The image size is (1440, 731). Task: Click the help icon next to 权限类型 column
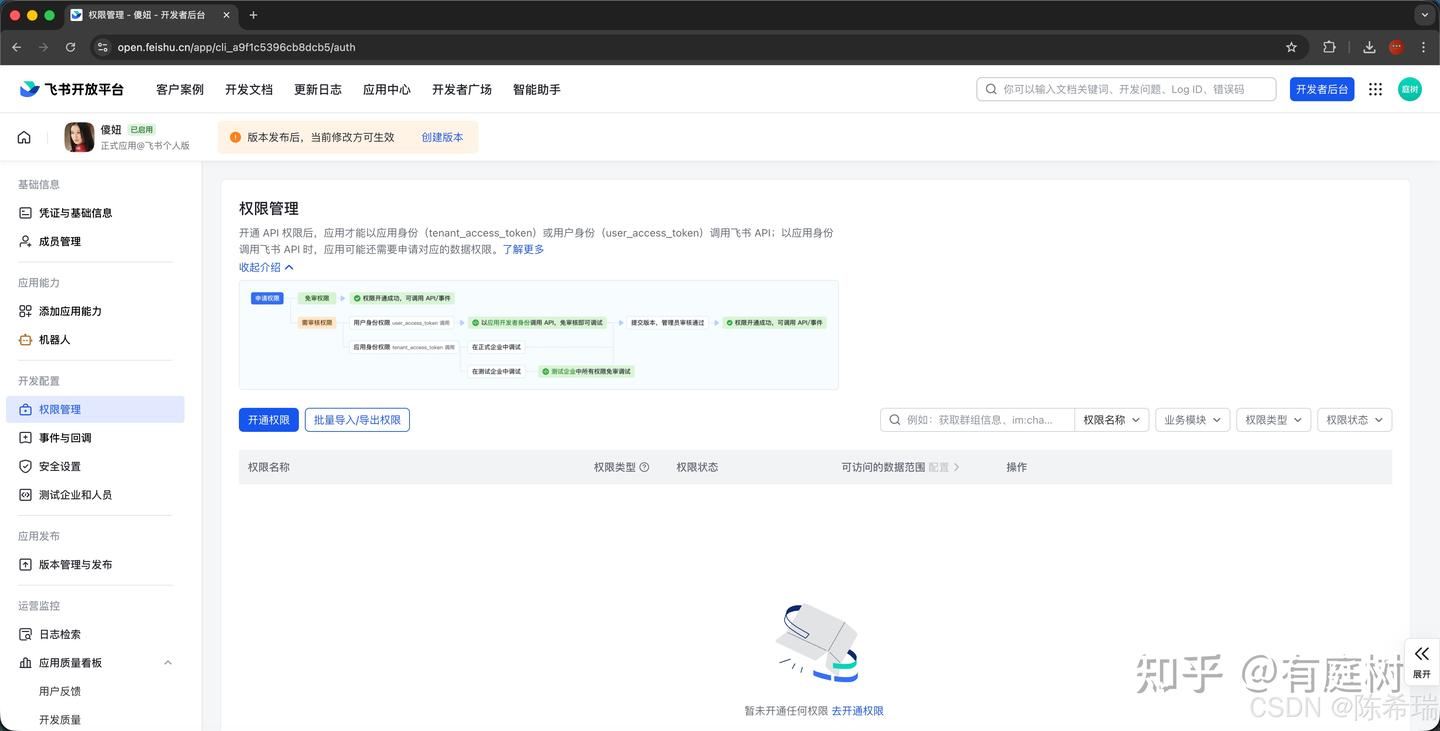[644, 467]
